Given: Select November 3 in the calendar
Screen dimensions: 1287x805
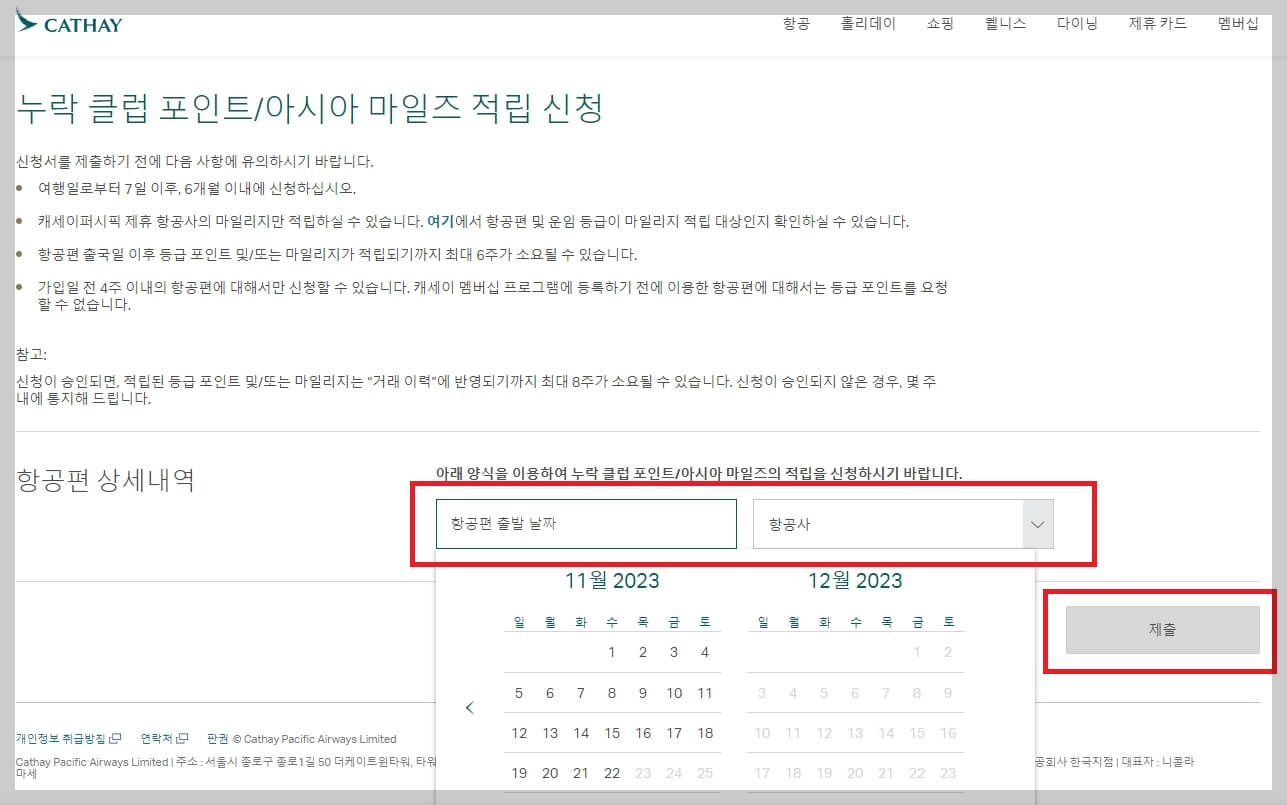Looking at the screenshot, I should coord(674,652).
